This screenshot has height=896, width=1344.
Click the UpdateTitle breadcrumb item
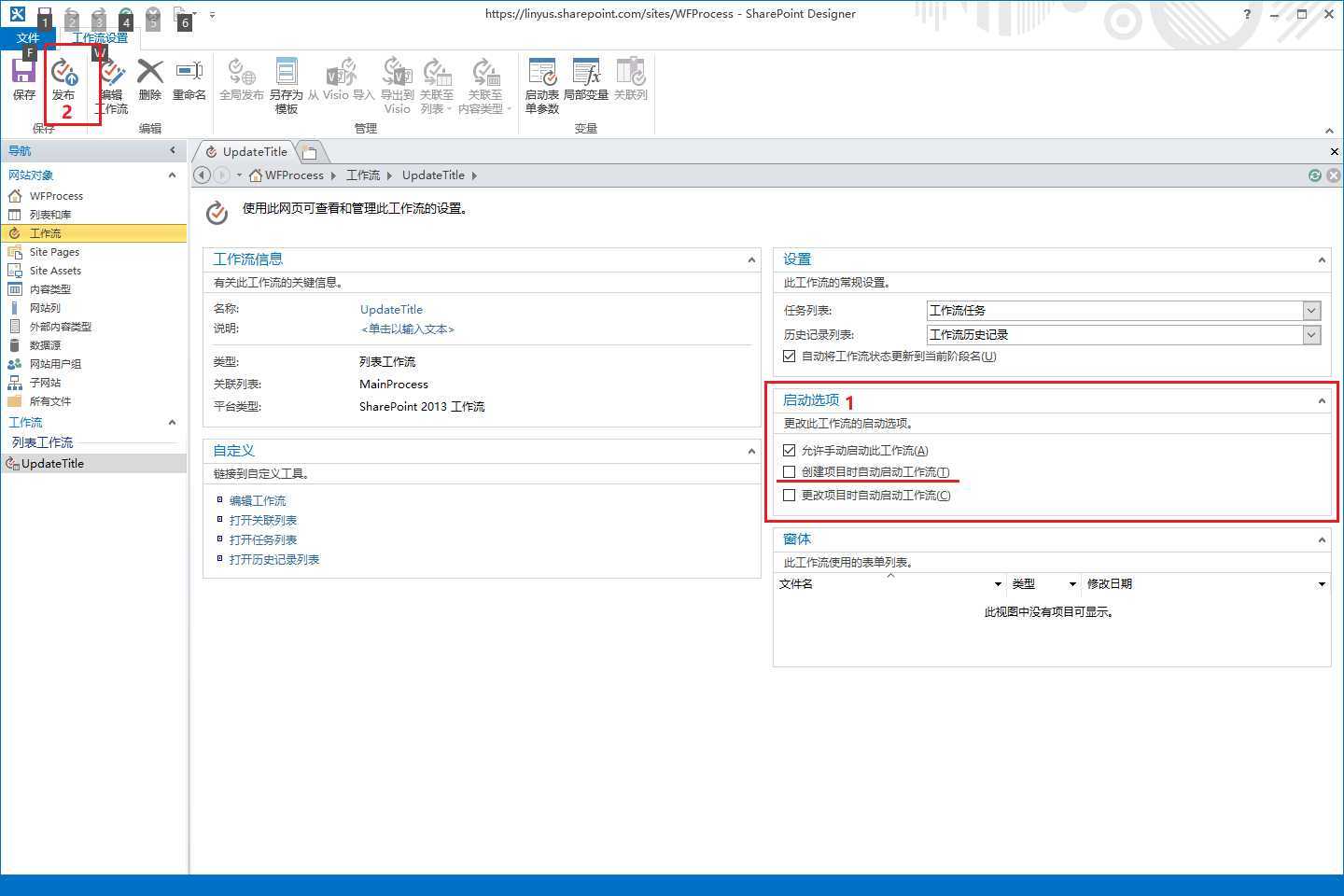coord(433,175)
